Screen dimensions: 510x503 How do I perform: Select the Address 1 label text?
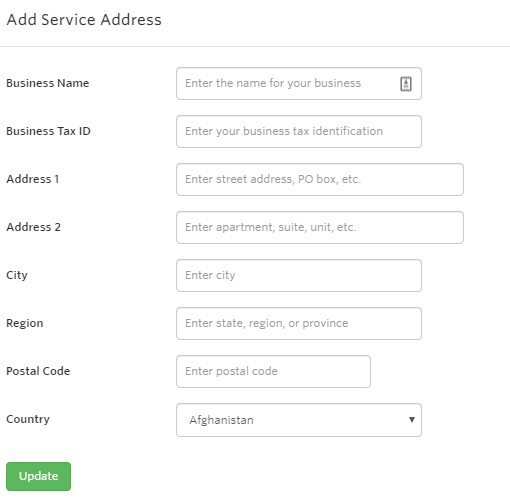33,179
